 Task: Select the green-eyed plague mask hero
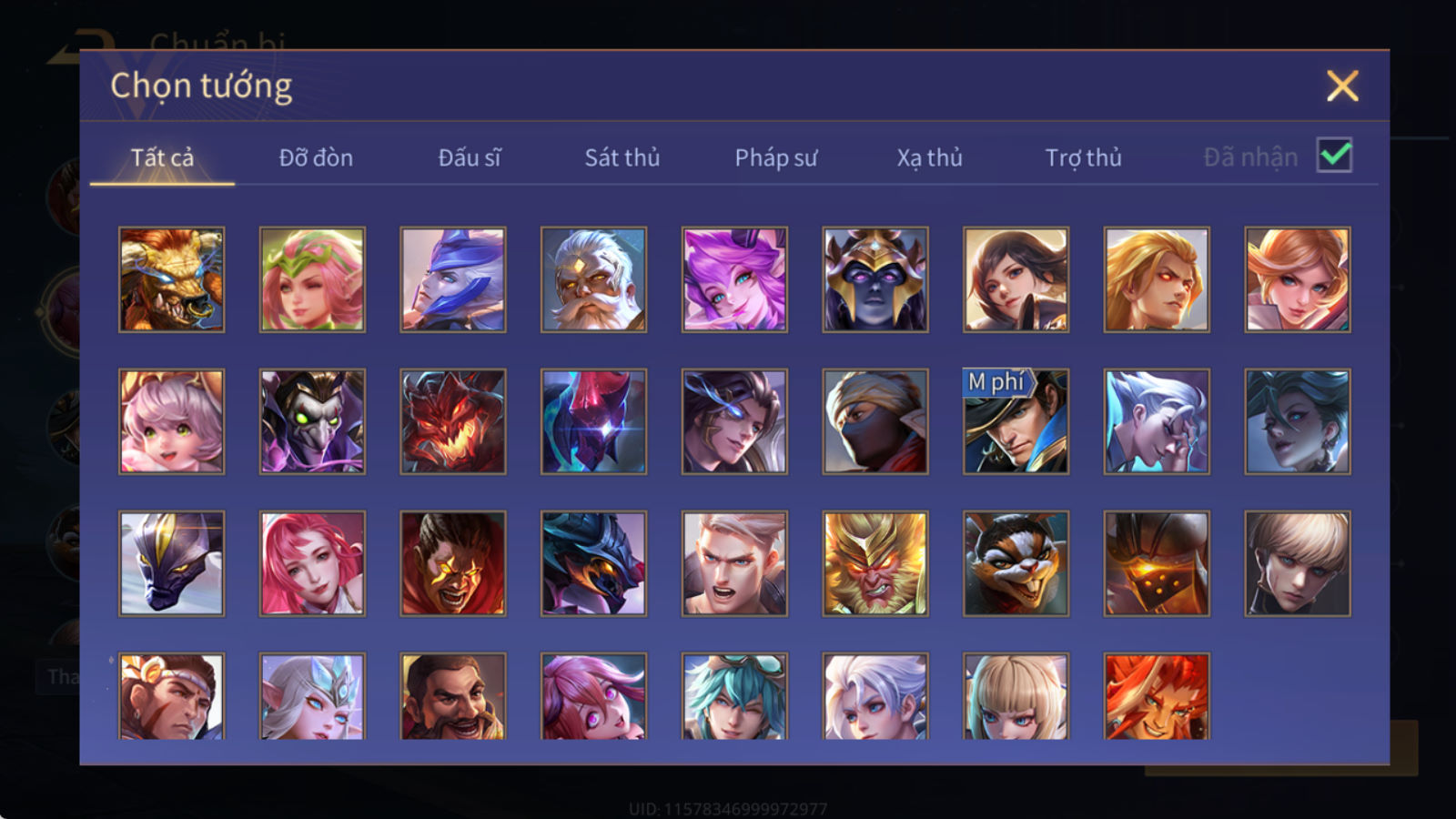coord(312,421)
